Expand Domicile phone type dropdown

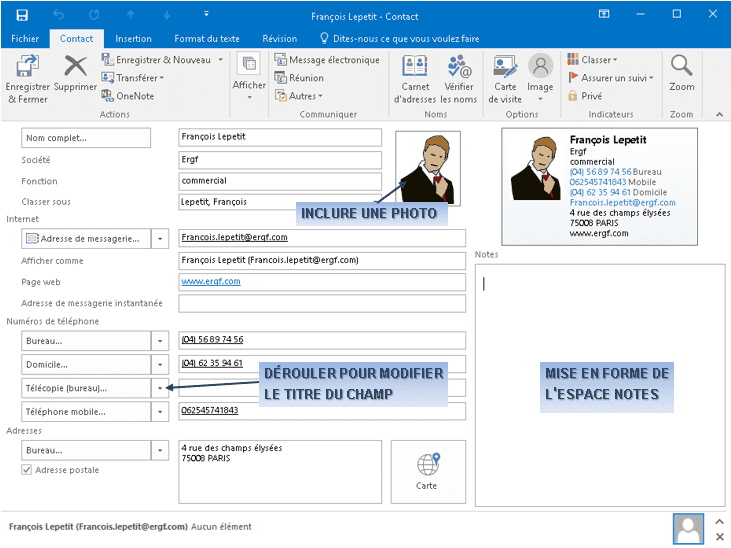click(160, 365)
